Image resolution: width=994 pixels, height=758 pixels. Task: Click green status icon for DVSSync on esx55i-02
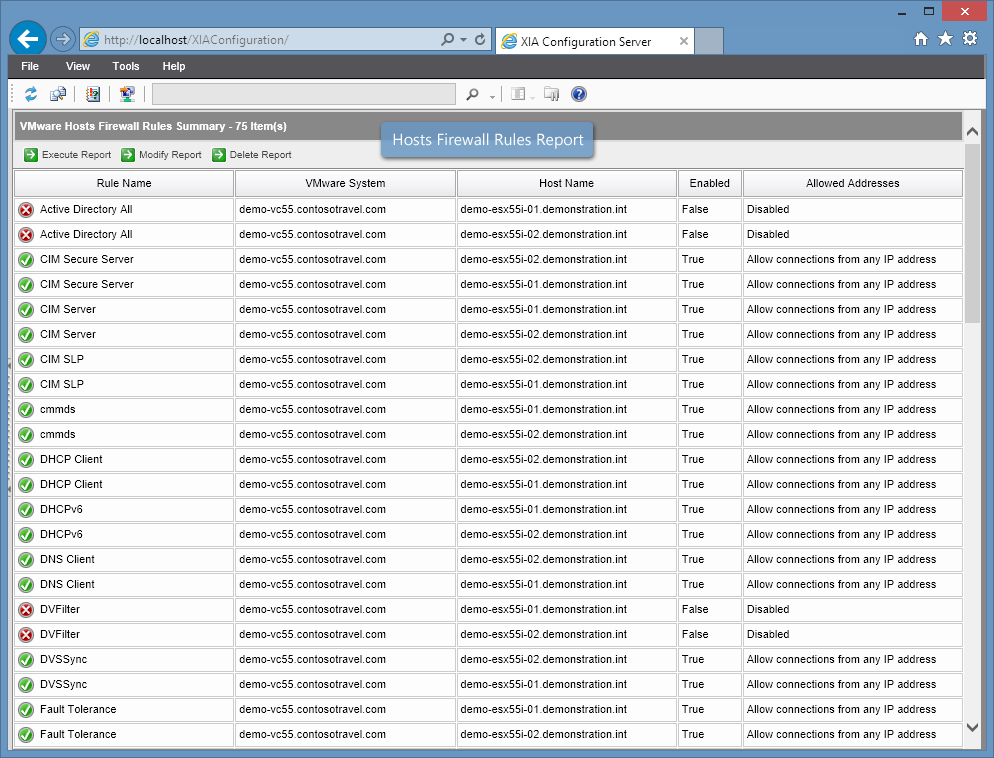coord(26,660)
